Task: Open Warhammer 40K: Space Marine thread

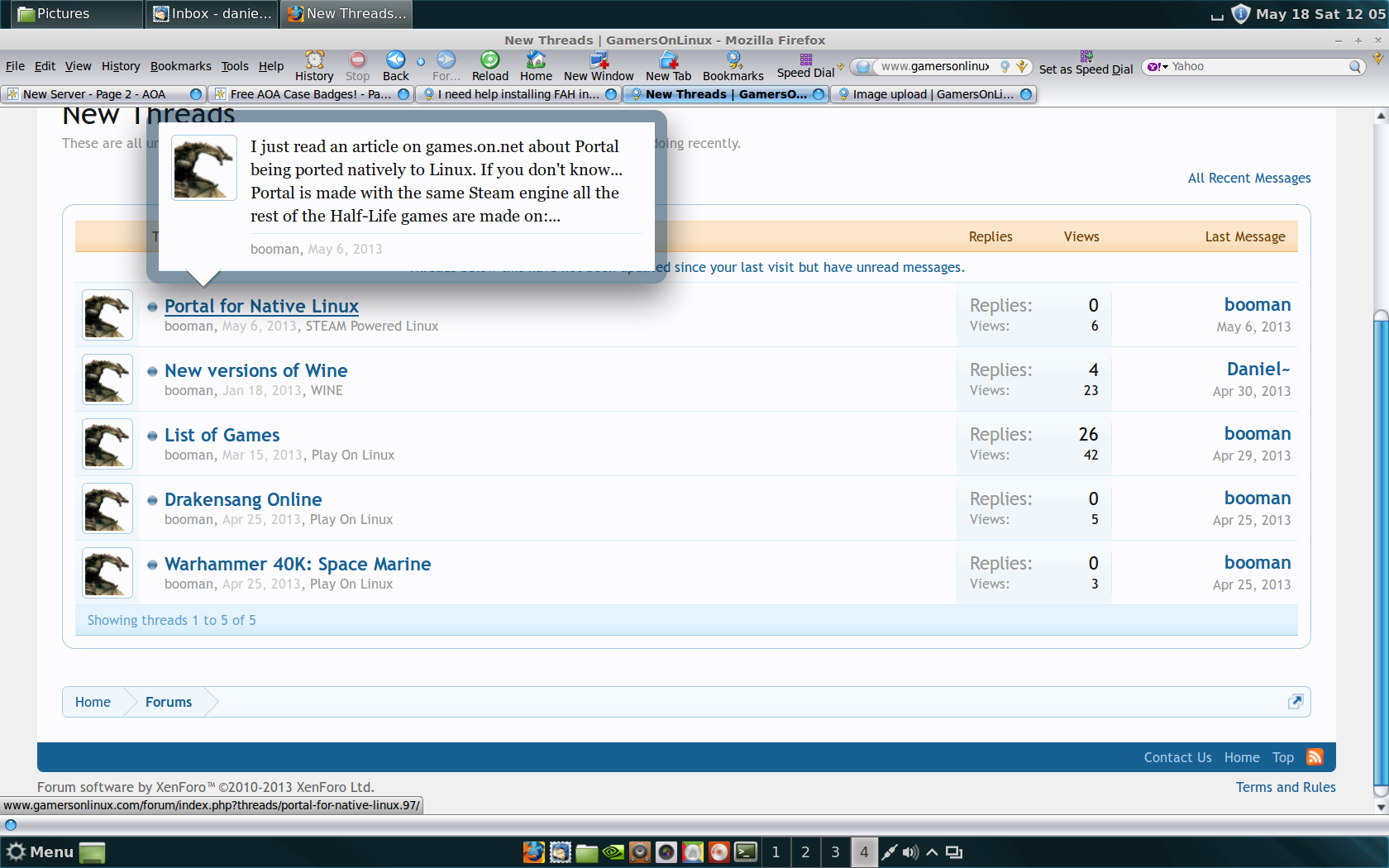Action: pyautogui.click(x=298, y=564)
